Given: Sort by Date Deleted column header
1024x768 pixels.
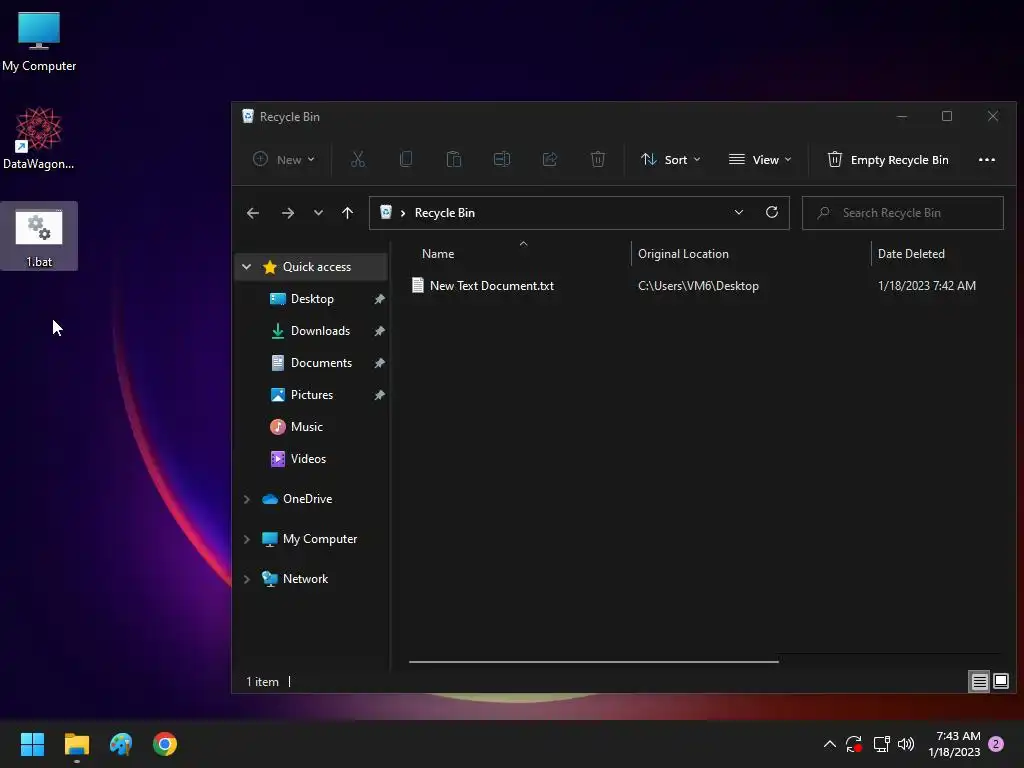Looking at the screenshot, I should pyautogui.click(x=911, y=254).
